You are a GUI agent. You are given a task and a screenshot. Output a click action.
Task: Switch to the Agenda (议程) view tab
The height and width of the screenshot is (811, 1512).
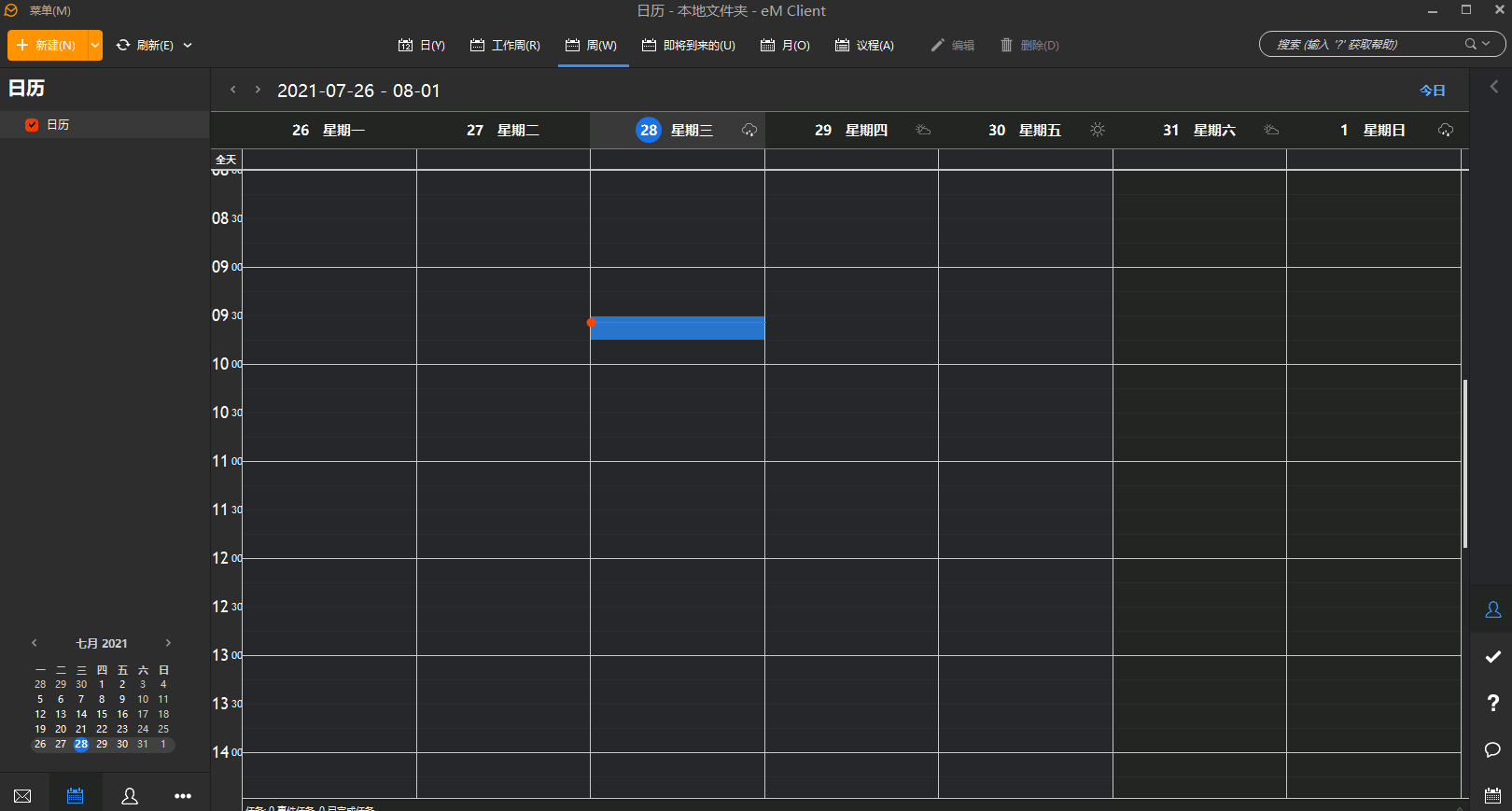click(x=864, y=45)
